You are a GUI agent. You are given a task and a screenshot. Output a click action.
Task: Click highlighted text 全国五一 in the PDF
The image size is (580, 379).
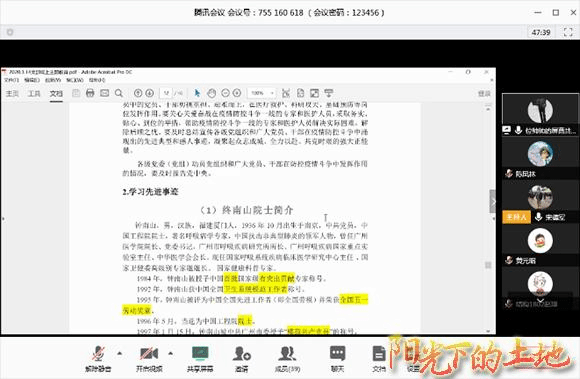354,300
